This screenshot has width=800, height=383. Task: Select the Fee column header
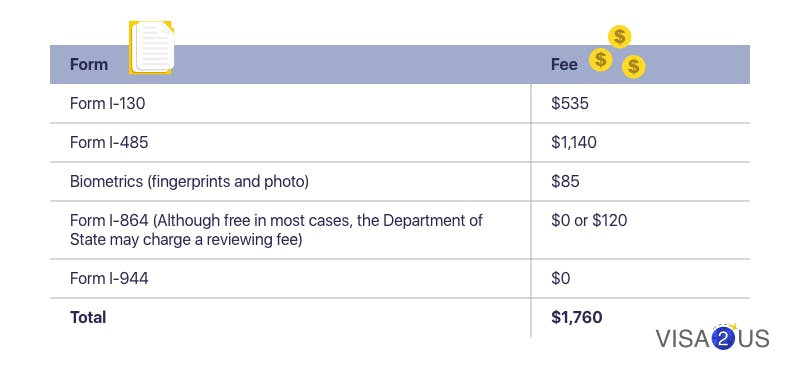click(x=564, y=64)
